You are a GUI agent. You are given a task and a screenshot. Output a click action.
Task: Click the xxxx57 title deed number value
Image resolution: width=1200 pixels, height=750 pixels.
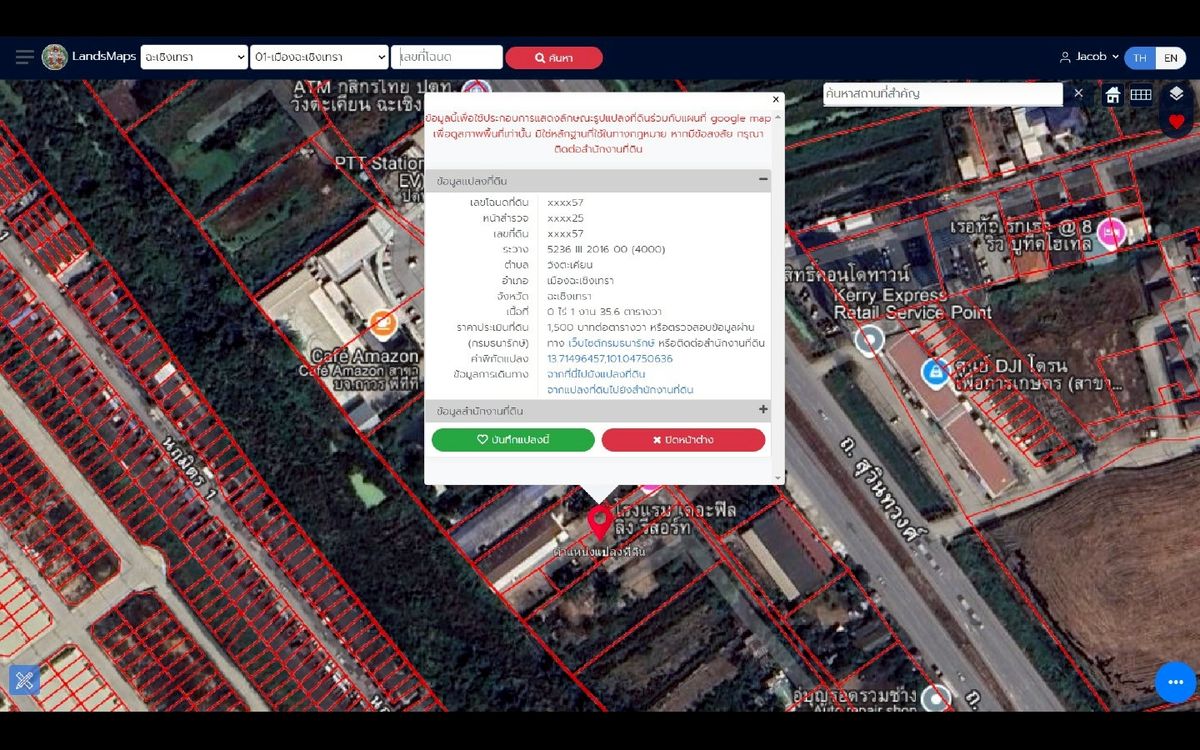pos(565,203)
